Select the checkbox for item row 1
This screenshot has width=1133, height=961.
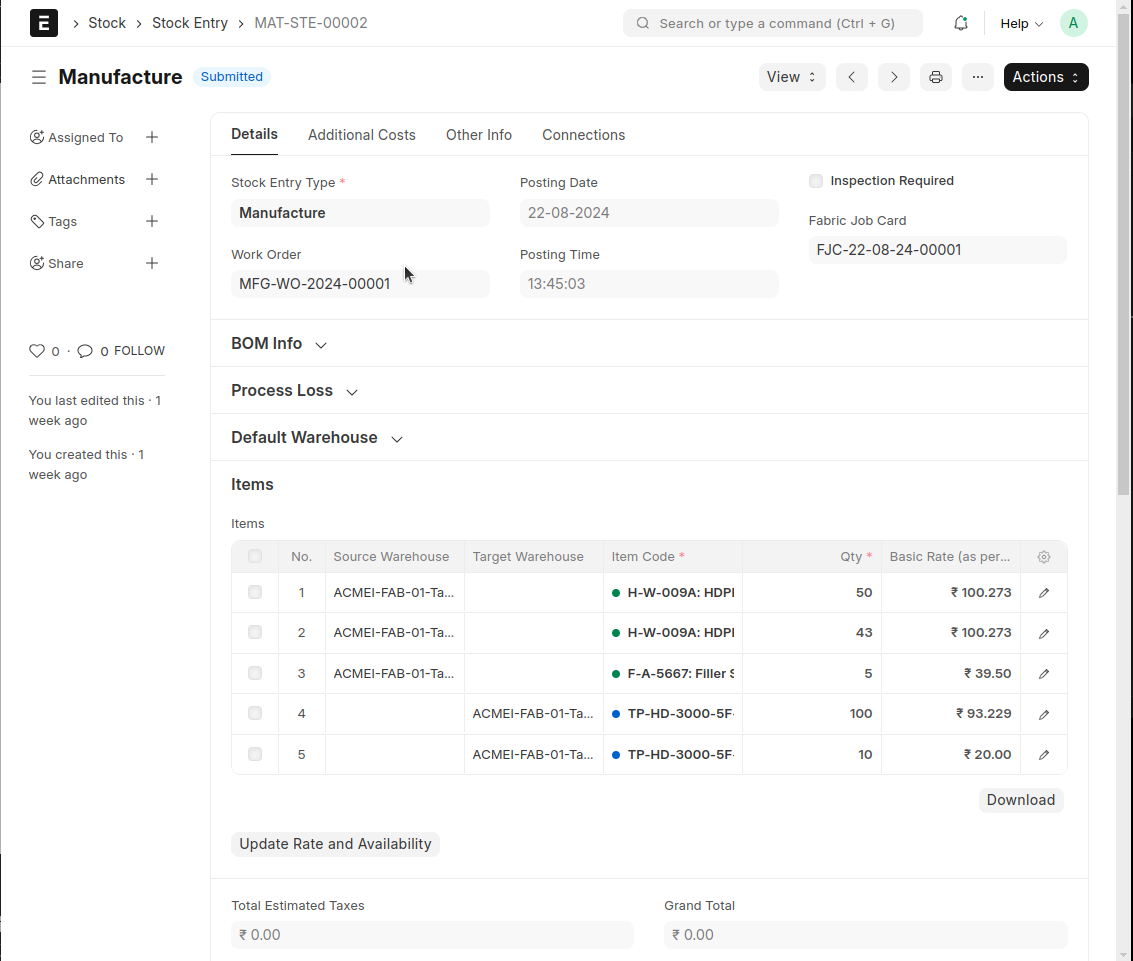[x=255, y=592]
